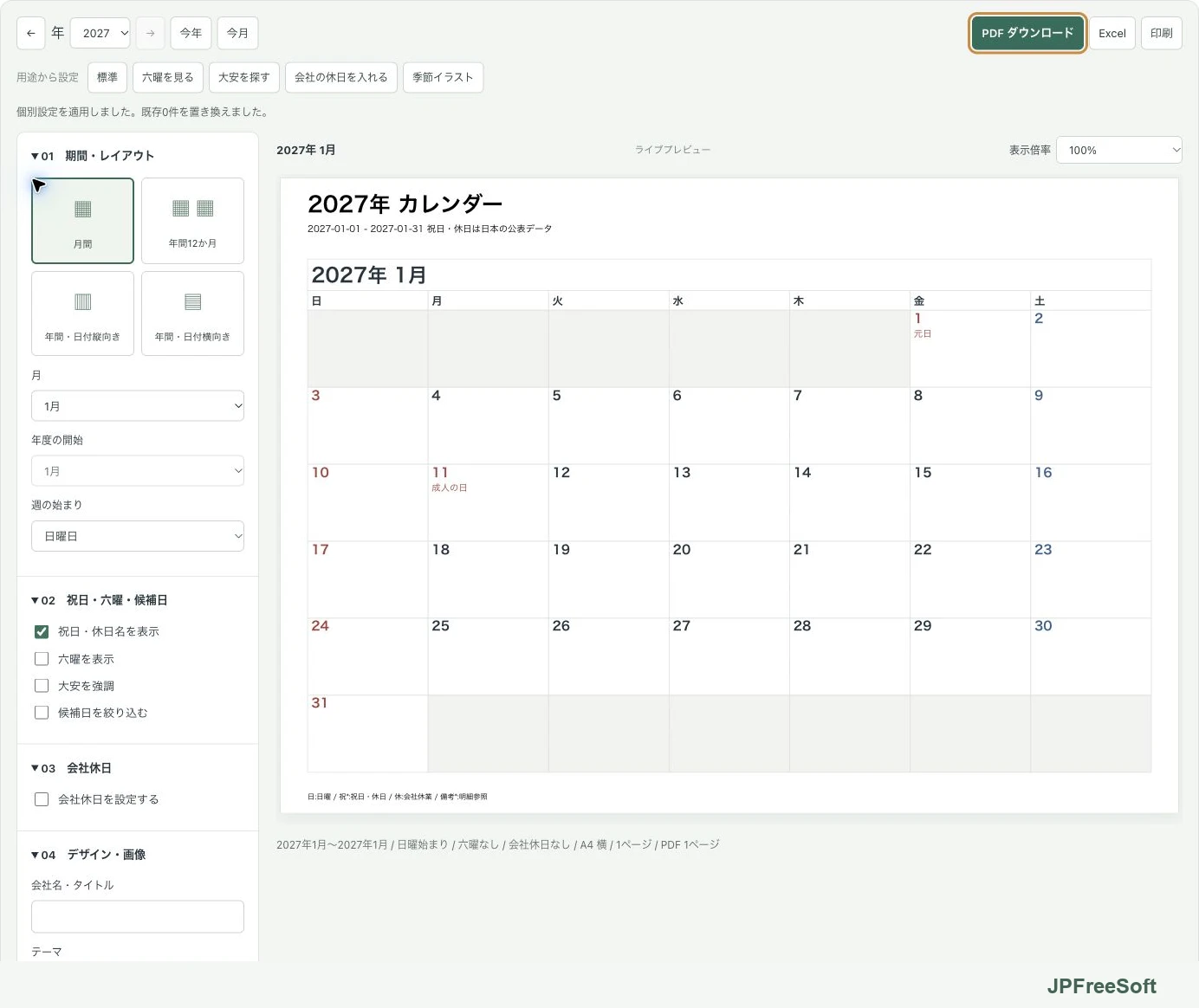Click January 1 元日 cell in the preview

pyautogui.click(x=969, y=348)
